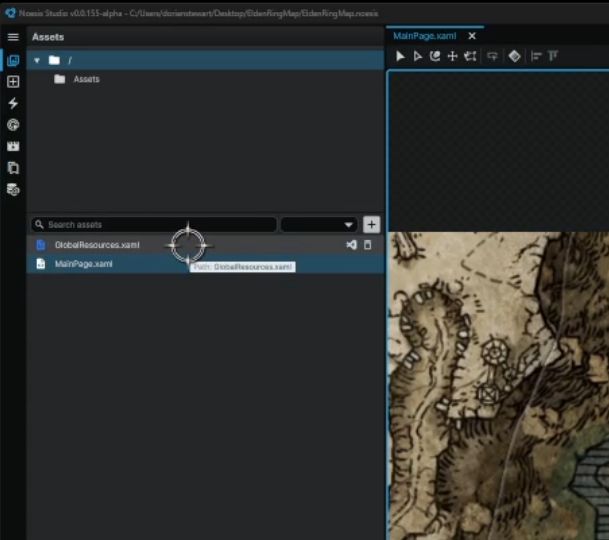This screenshot has width=609, height=540.
Task: Select the Assets panel icon in sidebar
Action: (13, 60)
